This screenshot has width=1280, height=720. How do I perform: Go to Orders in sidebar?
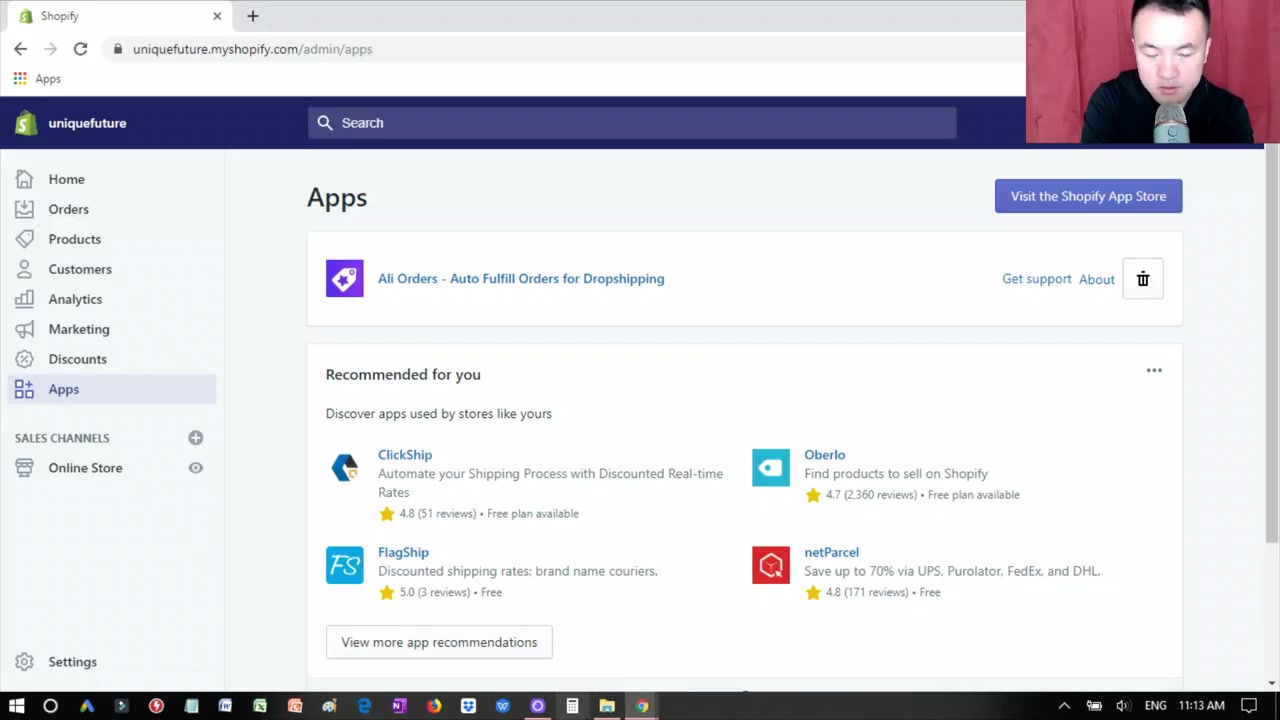[x=68, y=209]
